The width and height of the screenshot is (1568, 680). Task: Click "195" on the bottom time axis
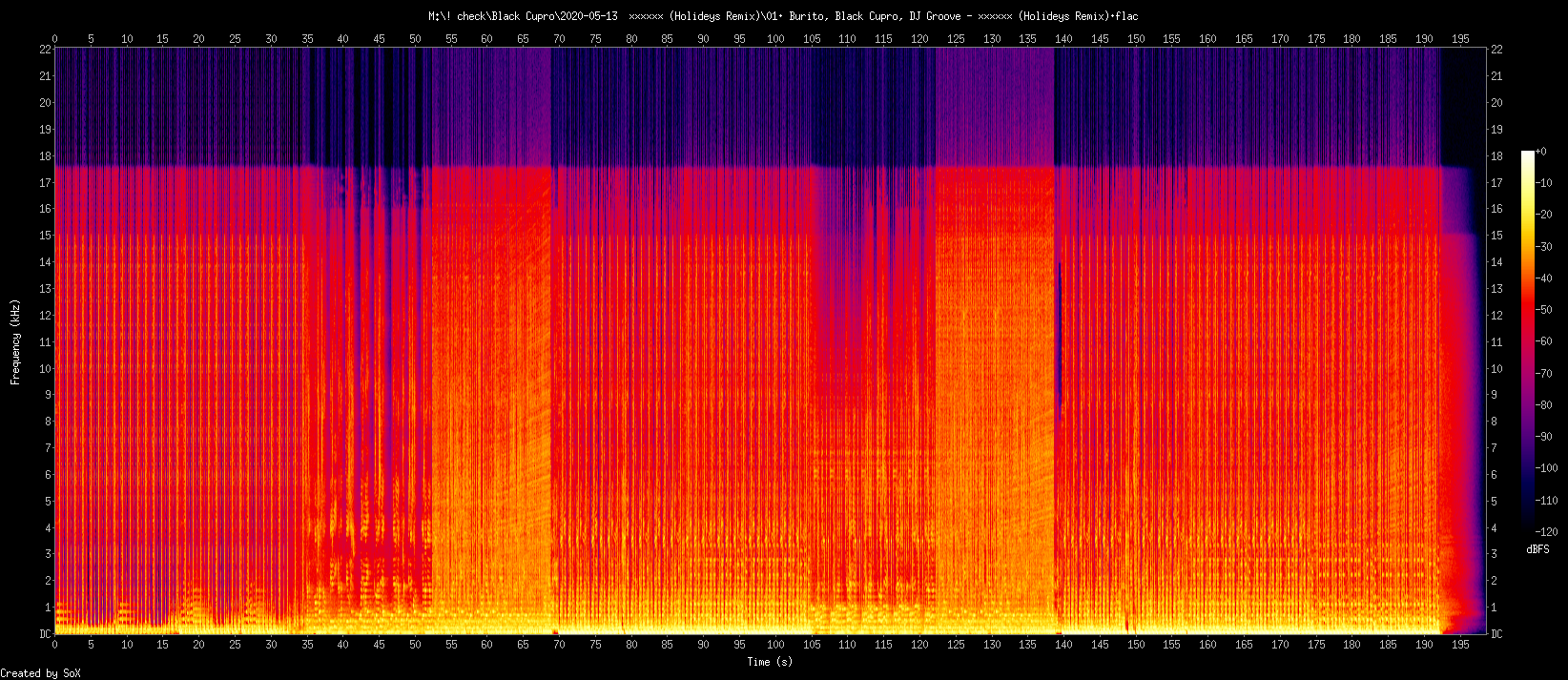tap(1460, 645)
